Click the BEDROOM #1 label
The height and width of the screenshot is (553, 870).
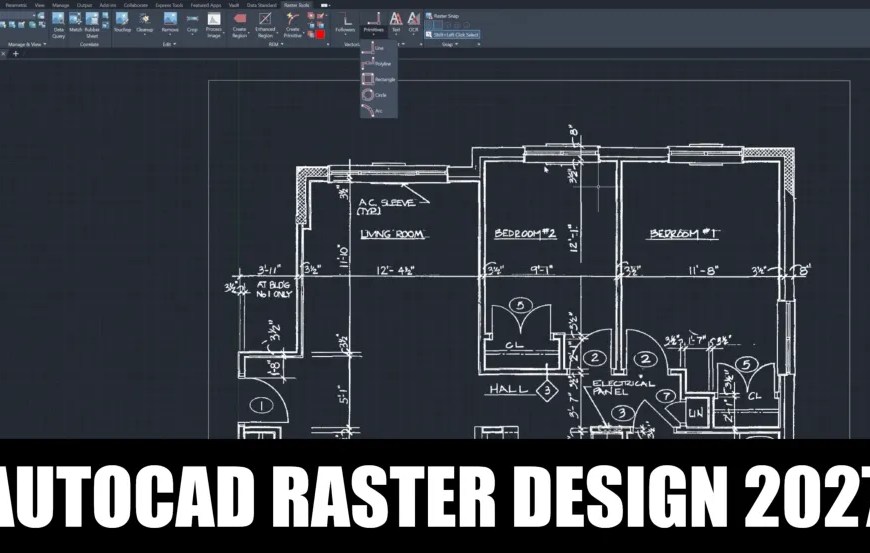(684, 234)
